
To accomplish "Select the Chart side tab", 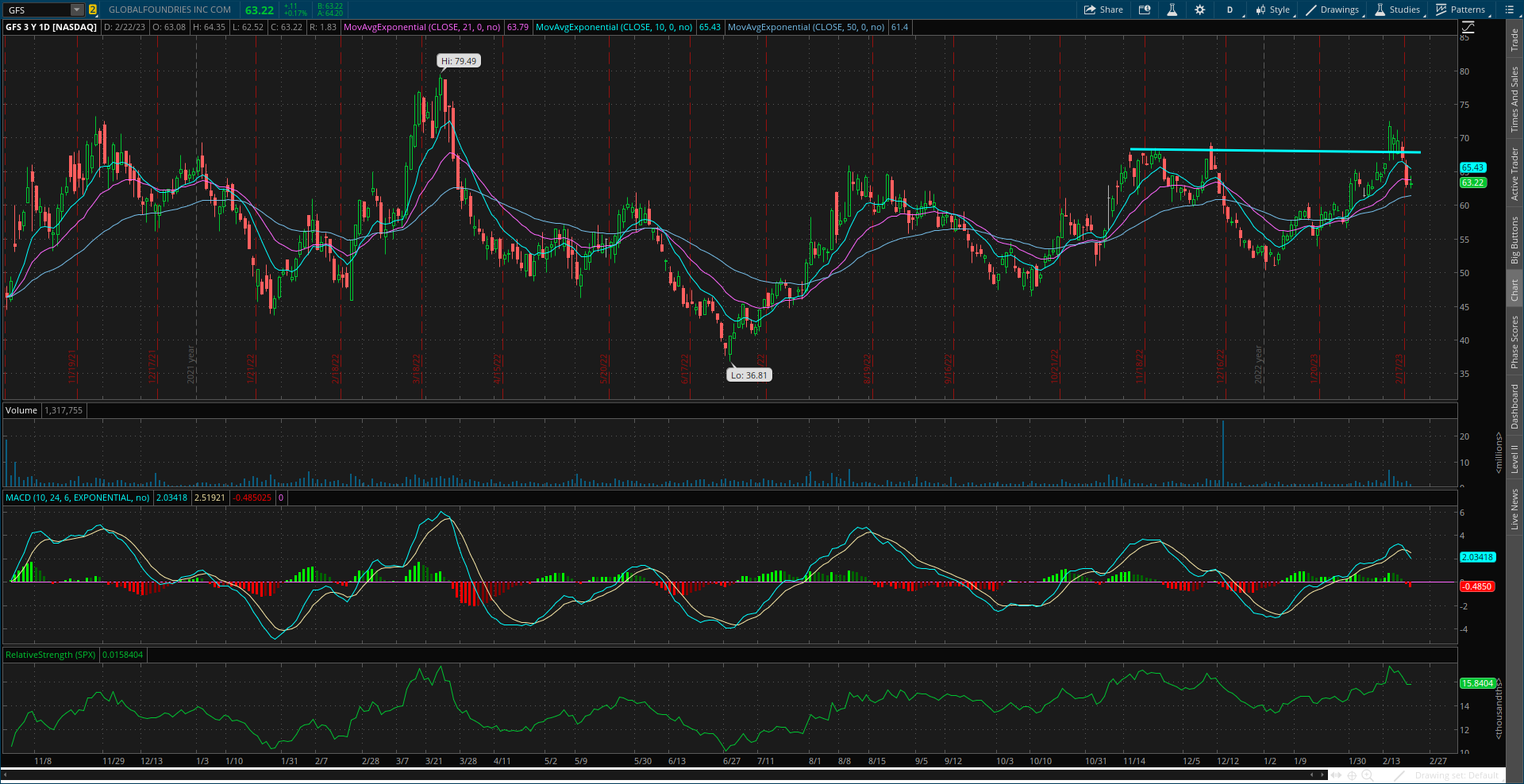I will pyautogui.click(x=1514, y=289).
